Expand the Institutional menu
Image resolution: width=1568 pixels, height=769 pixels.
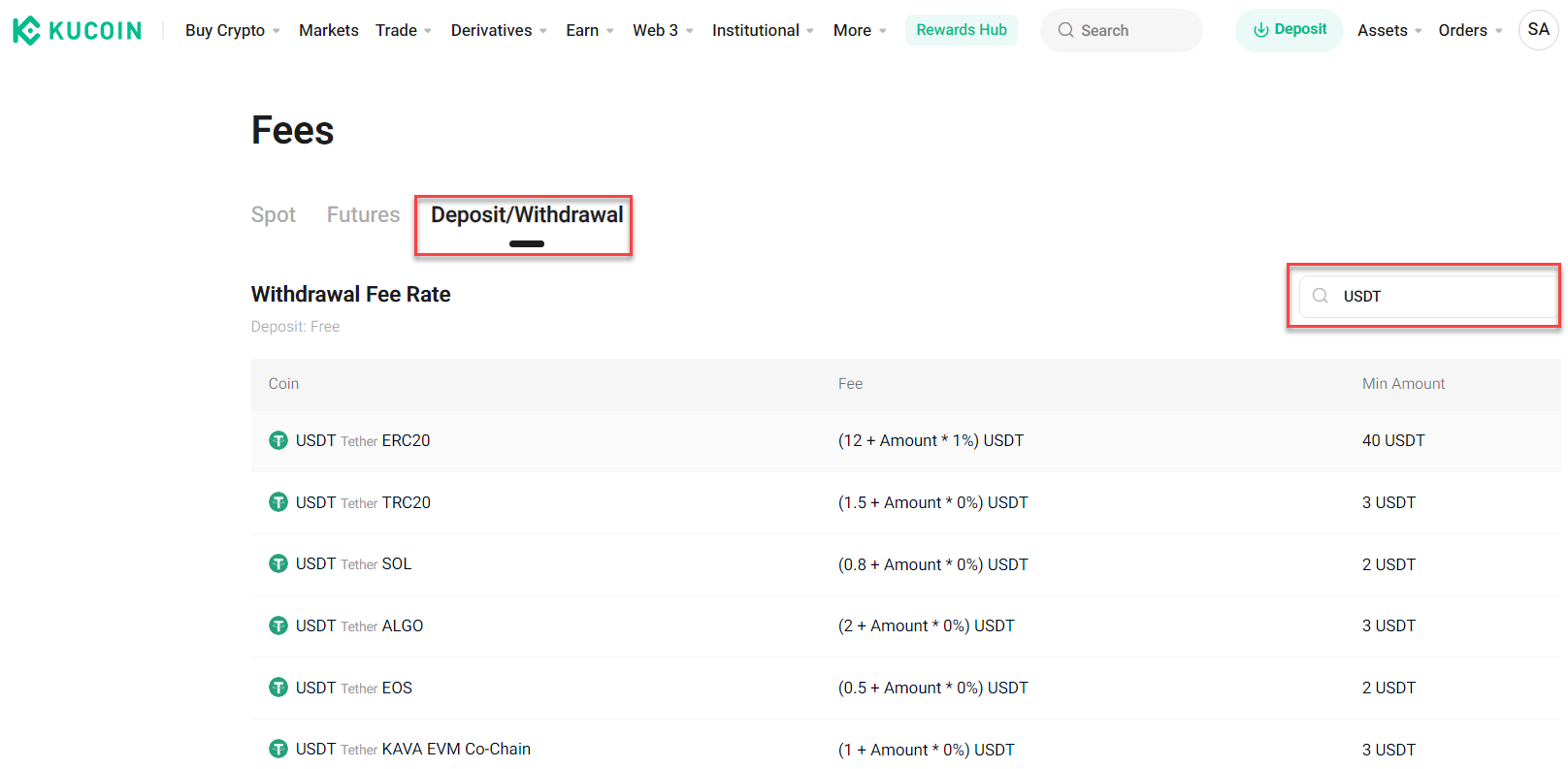click(x=763, y=30)
